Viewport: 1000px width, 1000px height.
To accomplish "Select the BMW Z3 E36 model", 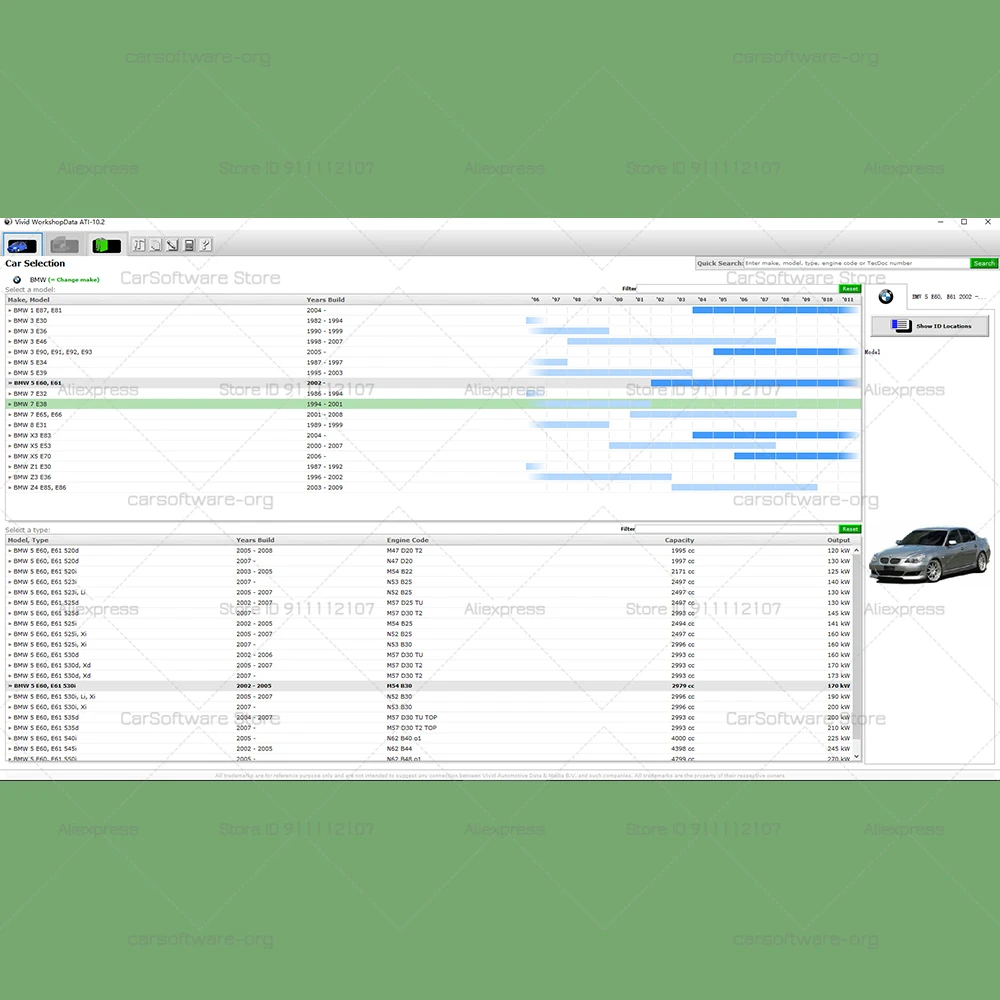I will pyautogui.click(x=433, y=477).
